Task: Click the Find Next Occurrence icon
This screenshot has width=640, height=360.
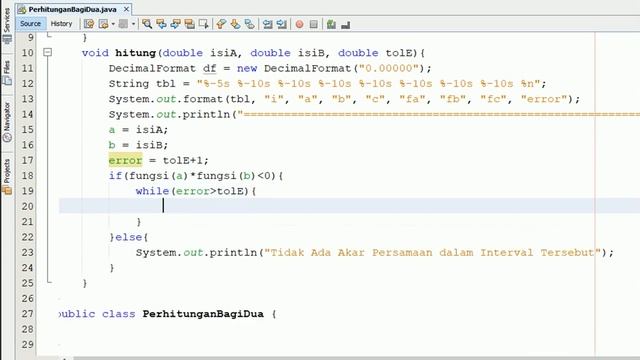Action: click(176, 24)
